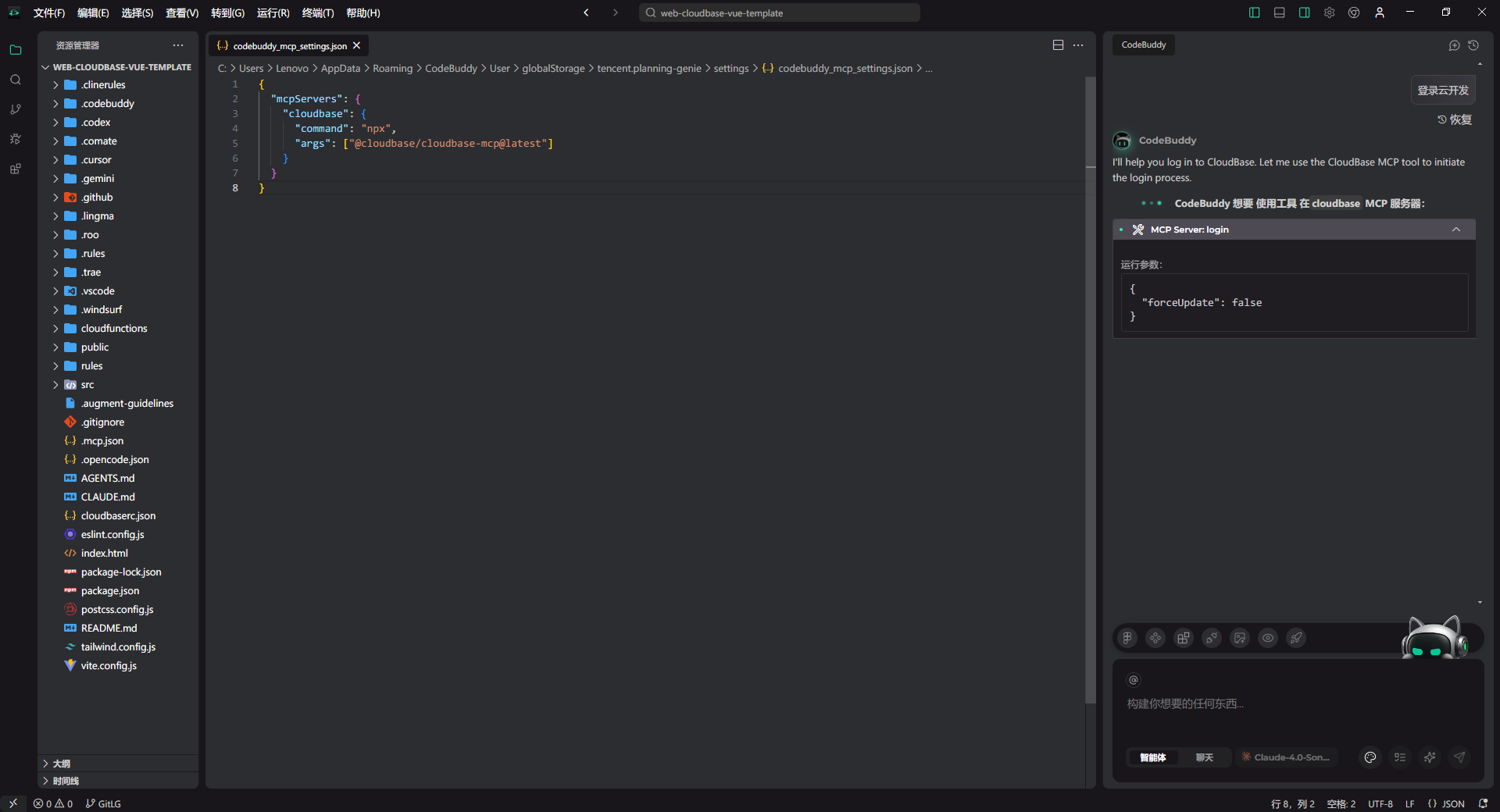Viewport: 1500px width, 812px height.
Task: Click the @ mention icon in chat input
Action: tap(1134, 680)
